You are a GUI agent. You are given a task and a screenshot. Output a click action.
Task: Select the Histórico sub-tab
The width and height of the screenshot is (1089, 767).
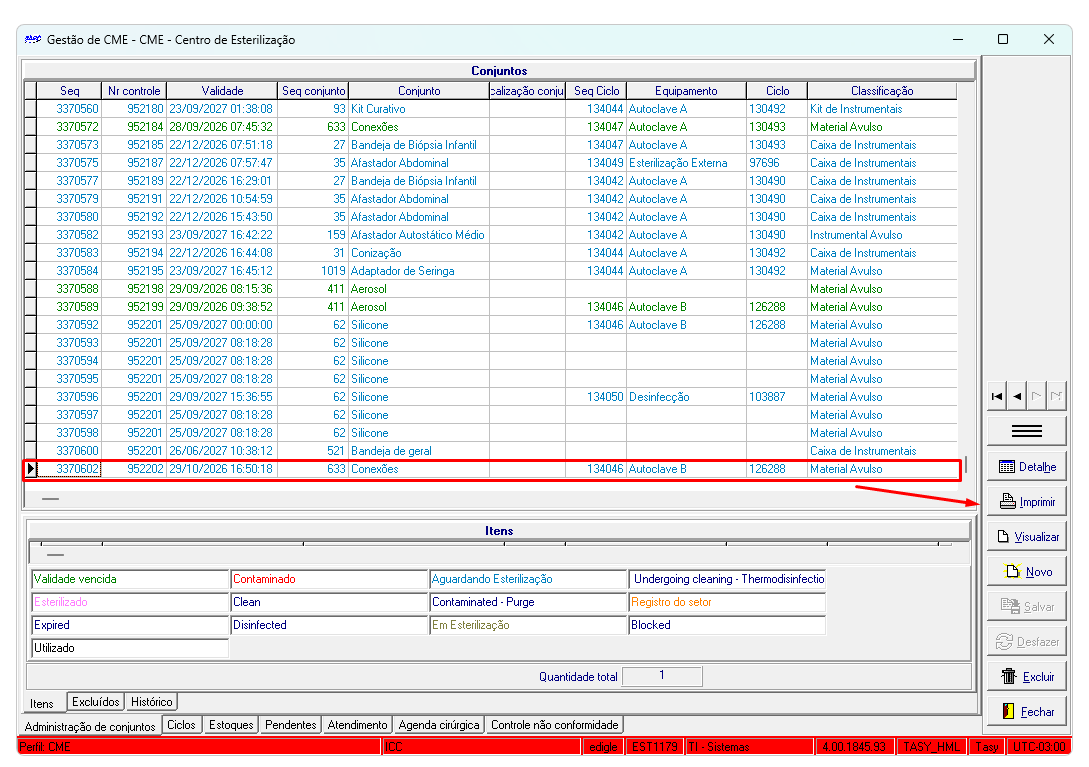click(151, 702)
